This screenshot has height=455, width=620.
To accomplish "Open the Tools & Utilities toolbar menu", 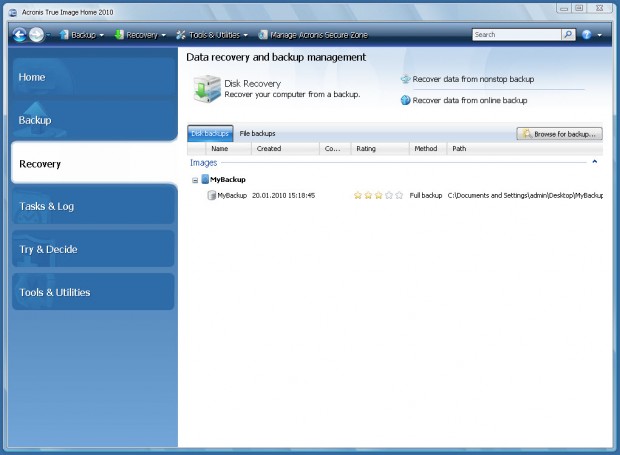I will pyautogui.click(x=212, y=35).
